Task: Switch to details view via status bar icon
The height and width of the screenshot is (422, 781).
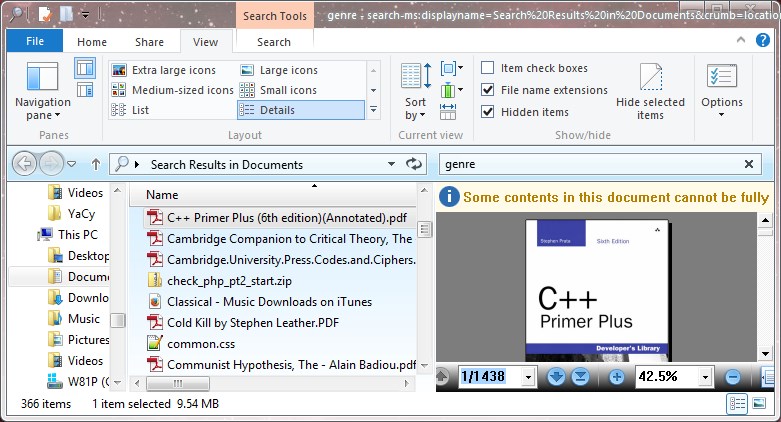Action: pyautogui.click(x=738, y=403)
